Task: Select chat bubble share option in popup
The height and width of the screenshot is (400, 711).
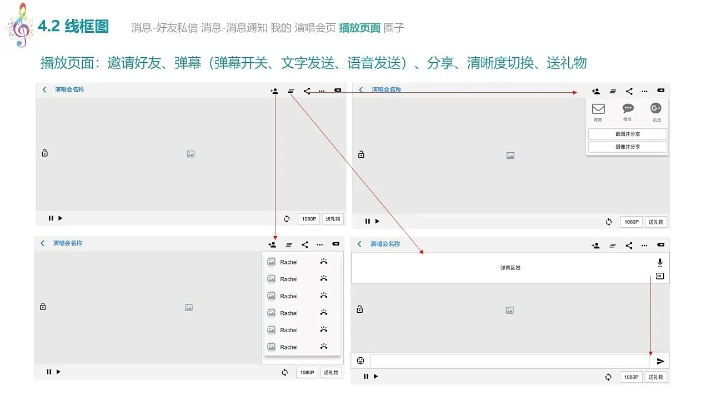Action: [x=628, y=109]
